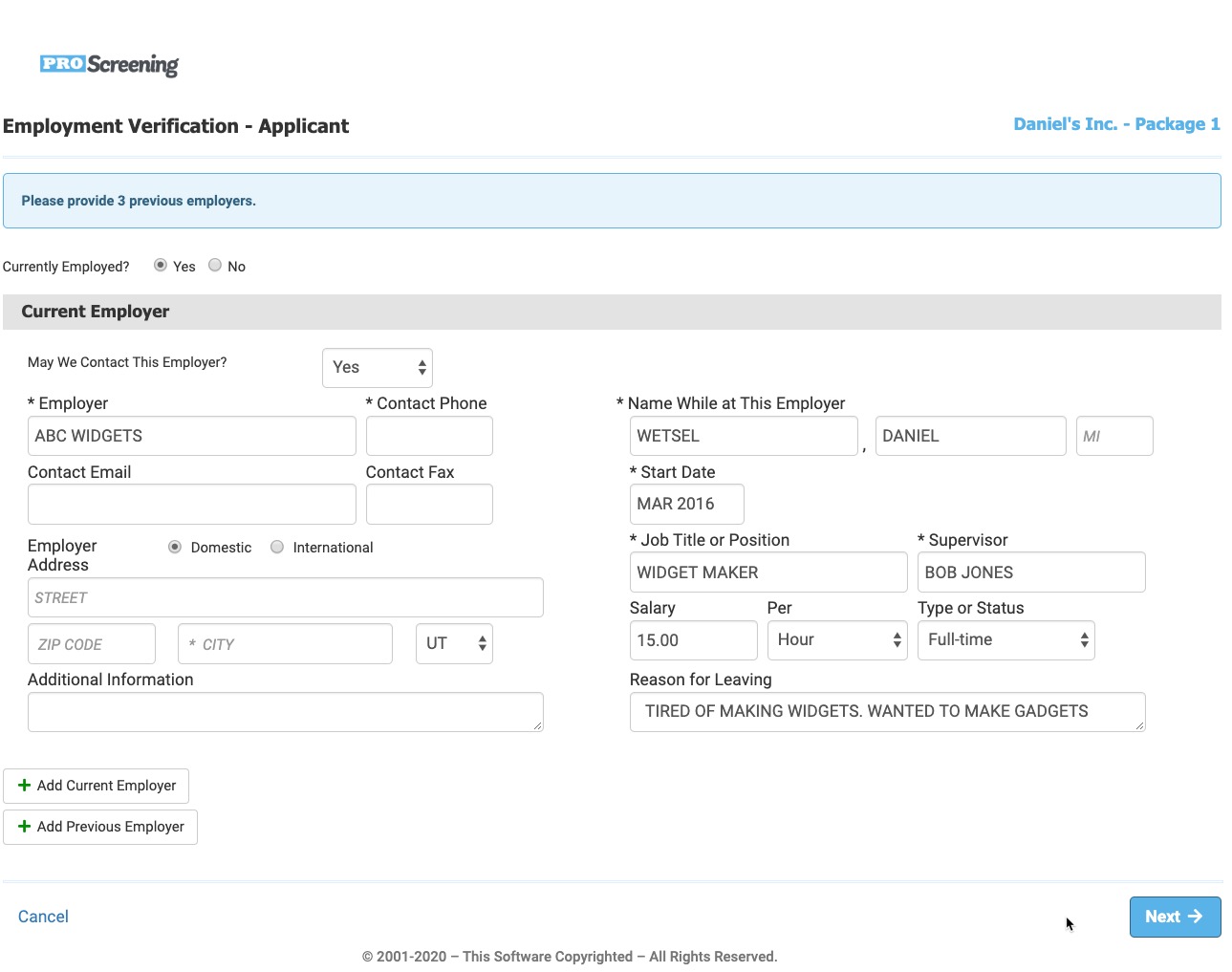Click the arrow icon on Next button

coord(1195,917)
